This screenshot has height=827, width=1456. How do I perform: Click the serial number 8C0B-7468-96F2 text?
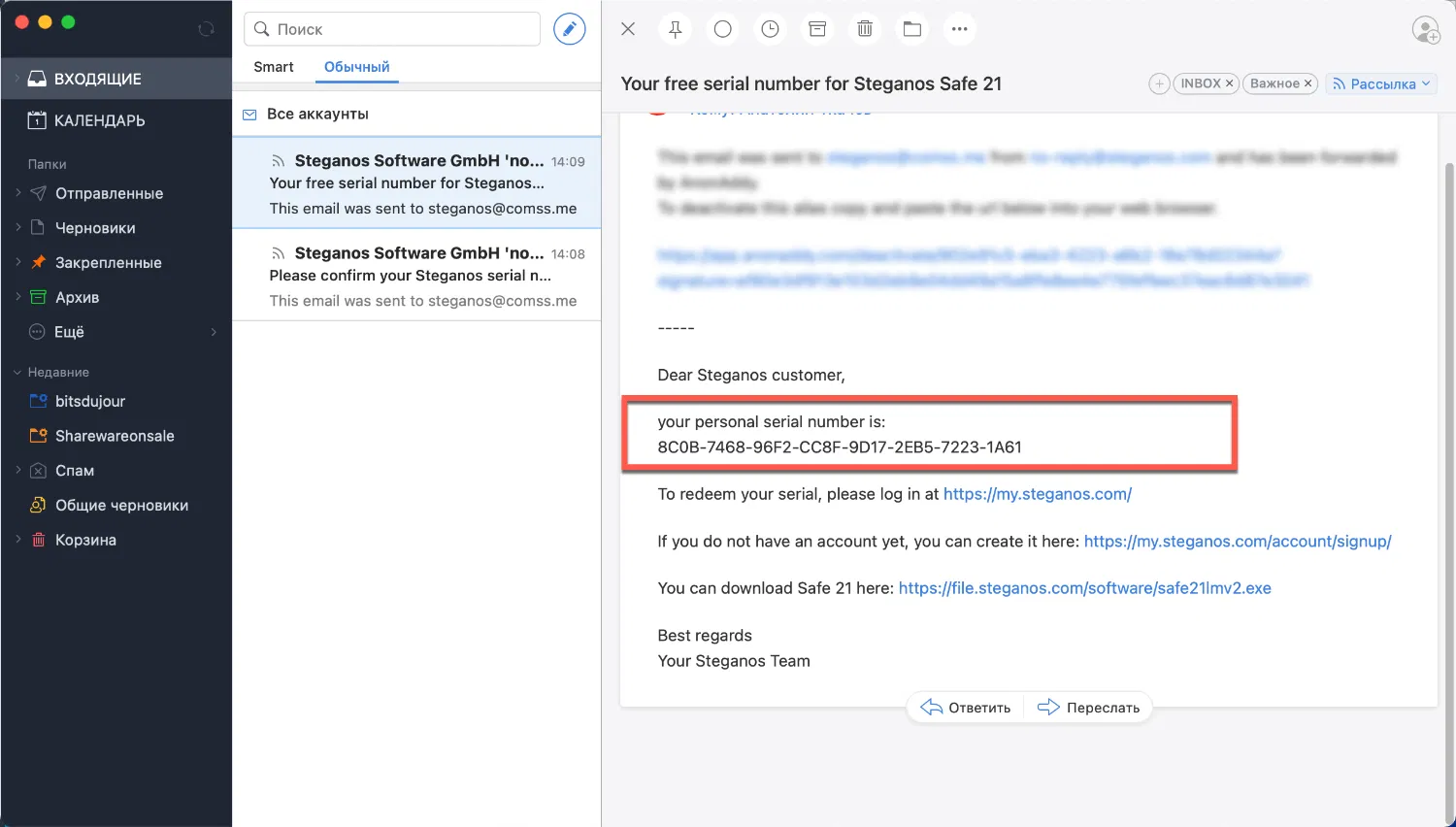[840, 447]
